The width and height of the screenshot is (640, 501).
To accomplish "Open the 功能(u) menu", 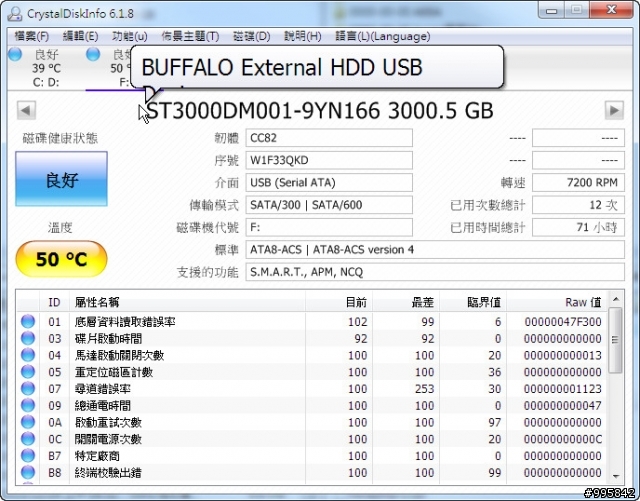I will (x=129, y=36).
